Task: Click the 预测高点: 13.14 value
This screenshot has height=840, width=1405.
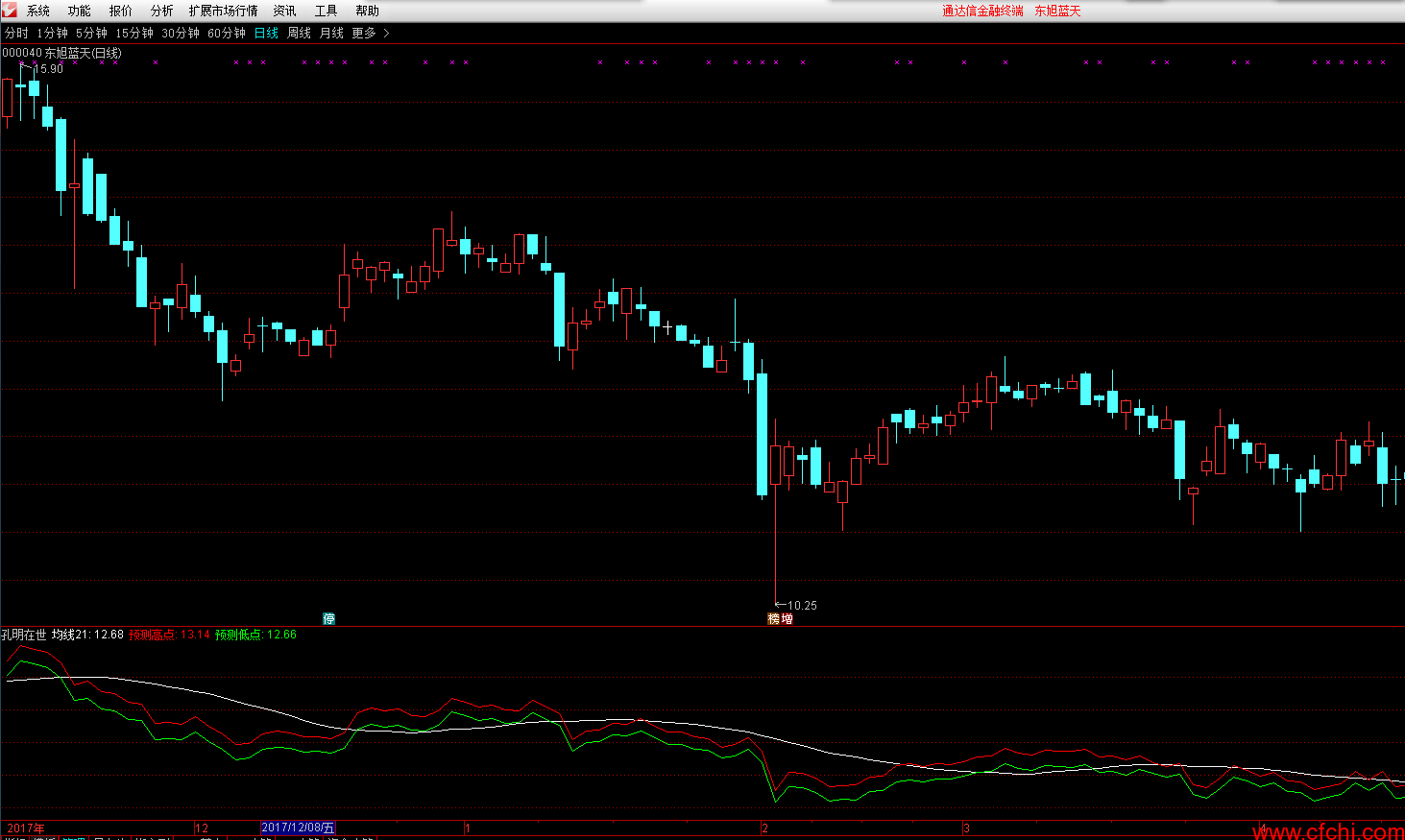Action: tap(169, 635)
